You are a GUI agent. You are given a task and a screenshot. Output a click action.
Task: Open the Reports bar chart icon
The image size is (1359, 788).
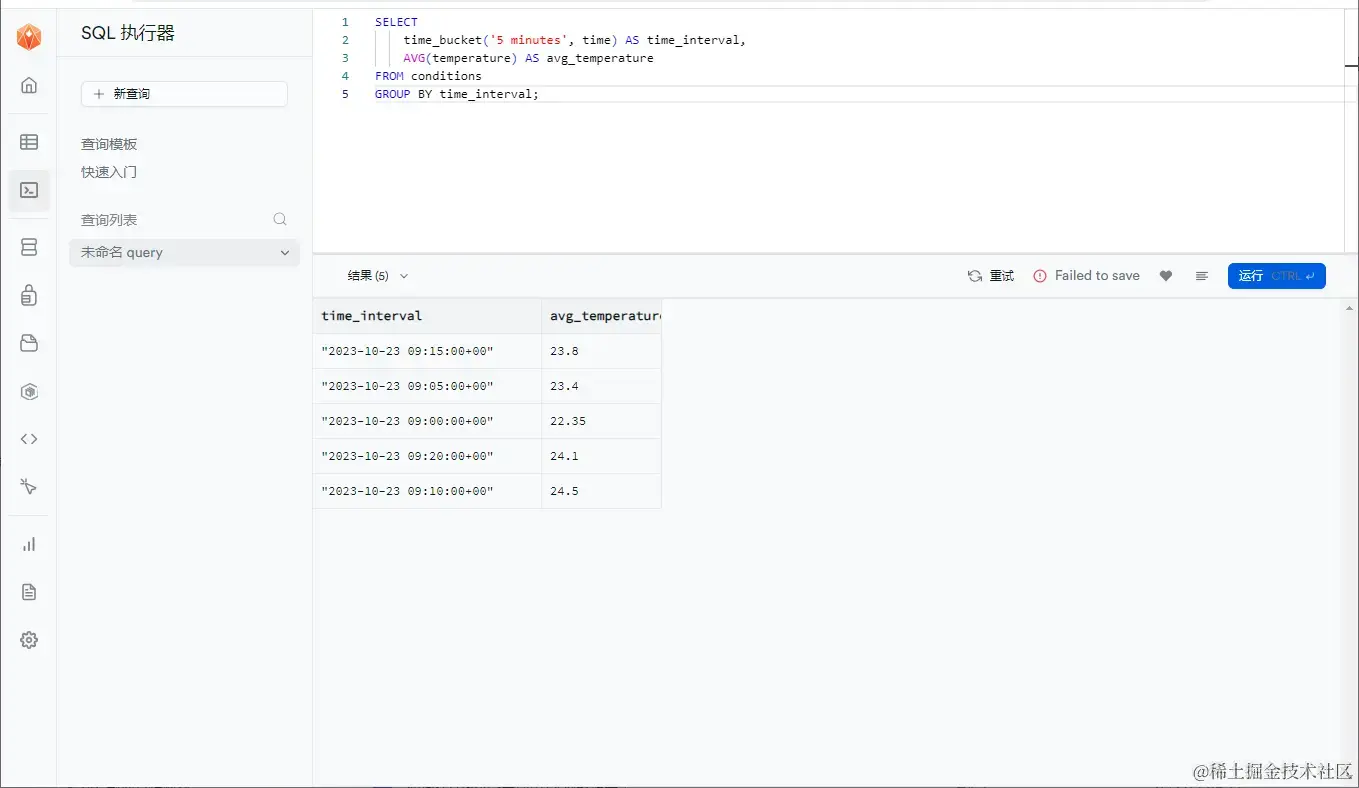pyautogui.click(x=29, y=544)
